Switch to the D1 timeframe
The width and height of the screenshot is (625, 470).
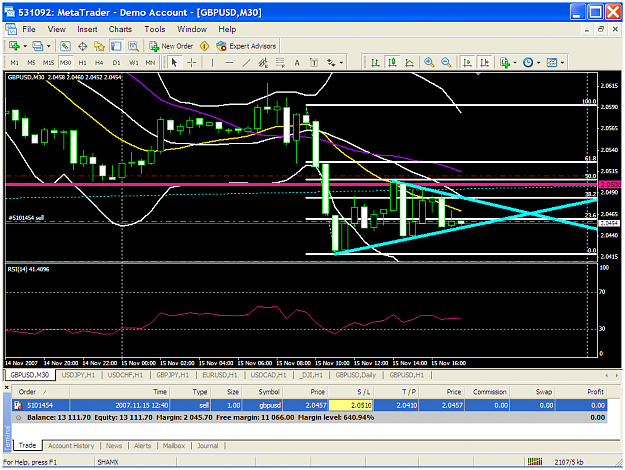tap(116, 63)
